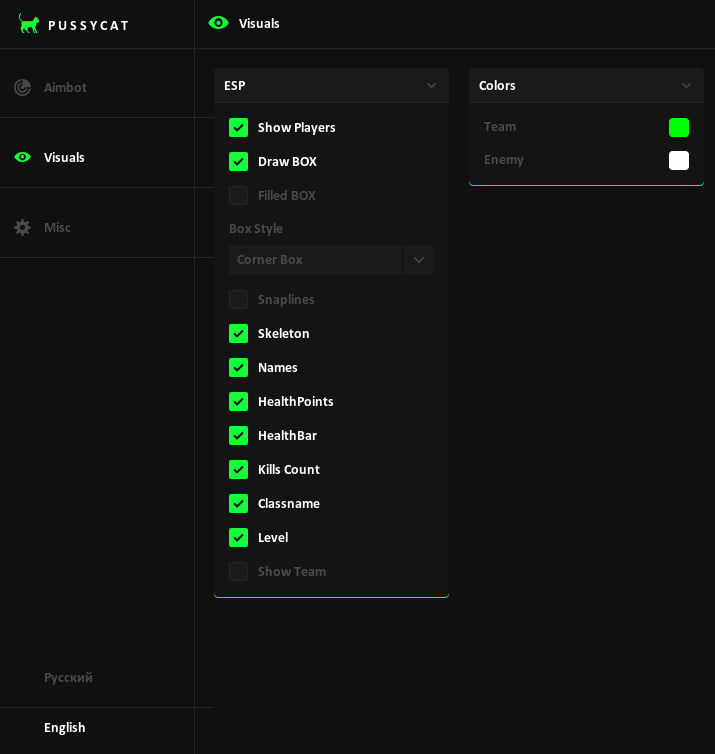
Task: Collapse the Colors panel chevron
Action: [686, 85]
